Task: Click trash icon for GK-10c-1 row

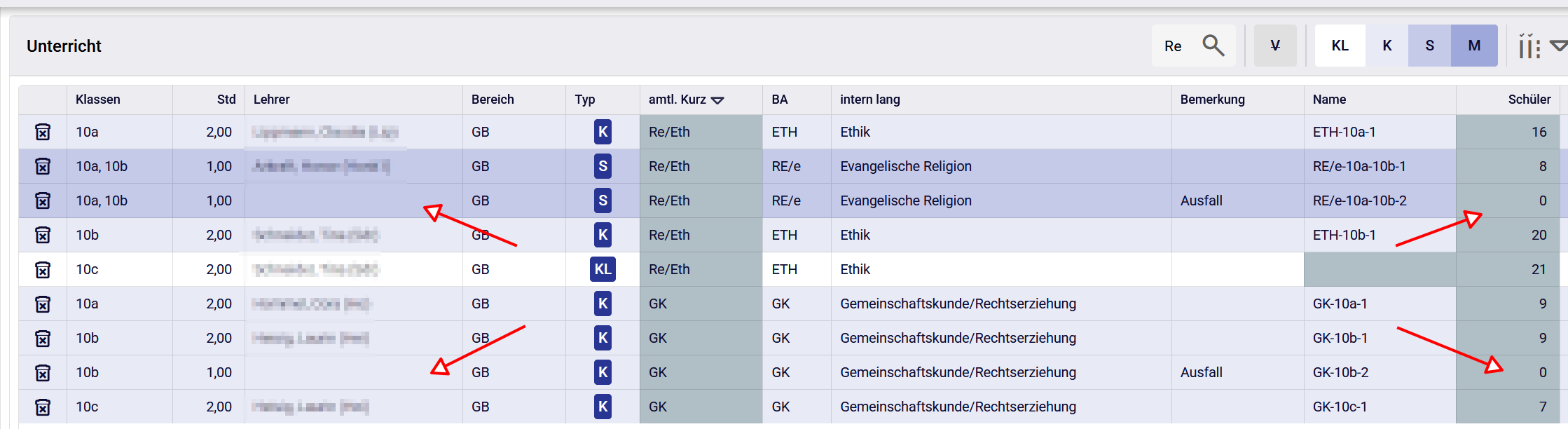Action: [43, 407]
